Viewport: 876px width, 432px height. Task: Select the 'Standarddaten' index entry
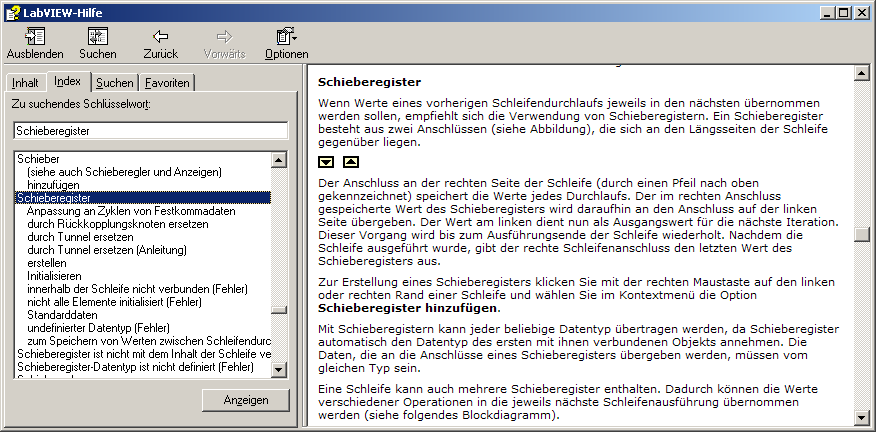pyautogui.click(x=62, y=315)
